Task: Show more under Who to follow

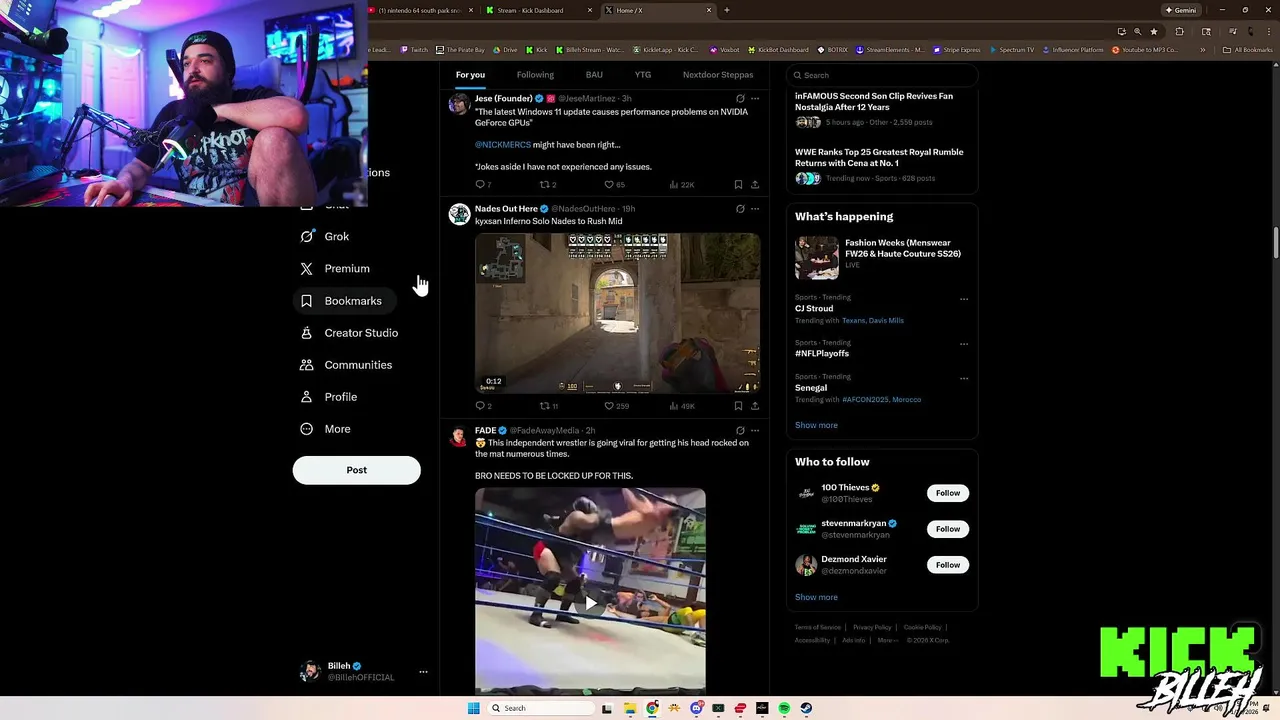Action: (816, 597)
